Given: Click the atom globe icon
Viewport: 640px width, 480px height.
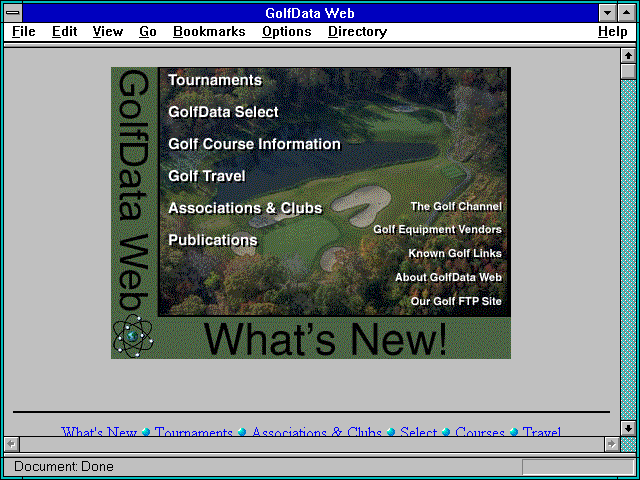Looking at the screenshot, I should point(133,337).
